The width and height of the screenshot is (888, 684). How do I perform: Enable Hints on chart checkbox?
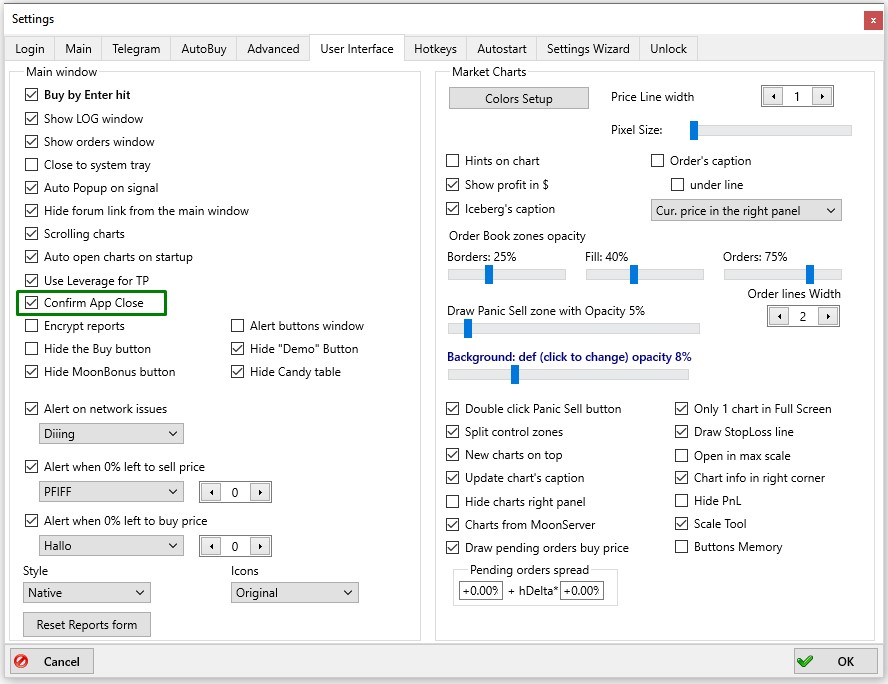[452, 161]
